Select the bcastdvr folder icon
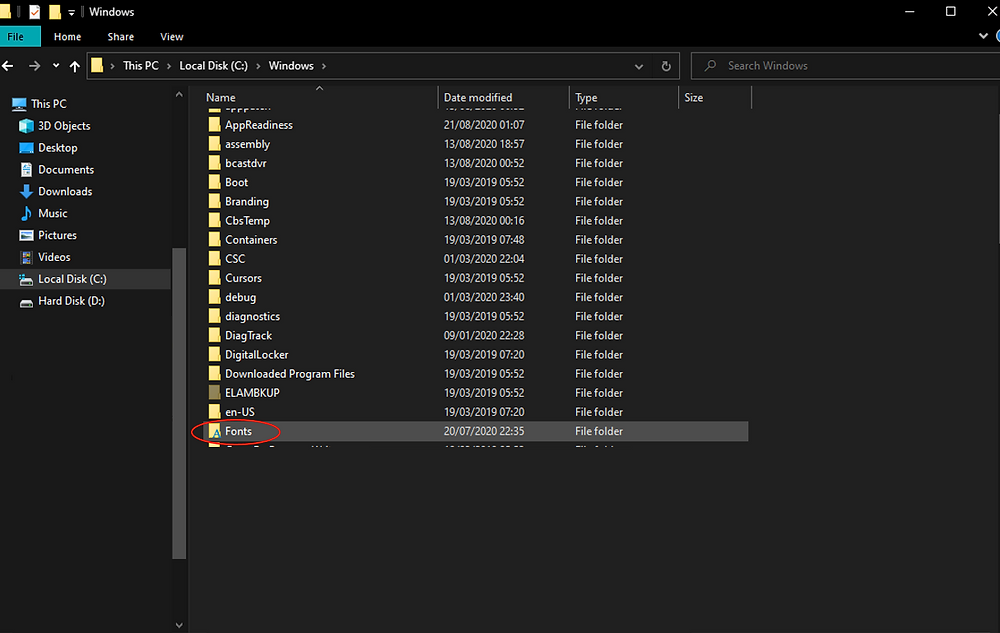 click(x=215, y=163)
